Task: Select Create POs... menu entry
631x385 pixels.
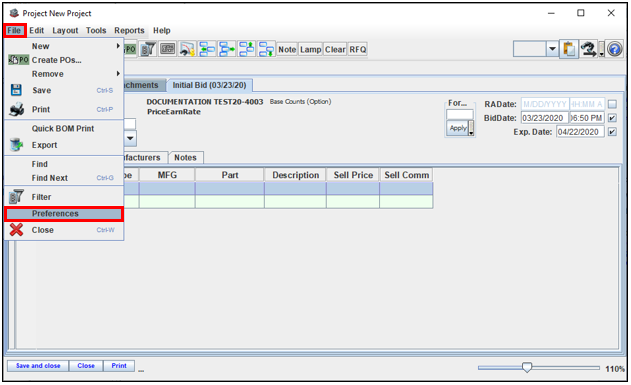Action: (64, 60)
